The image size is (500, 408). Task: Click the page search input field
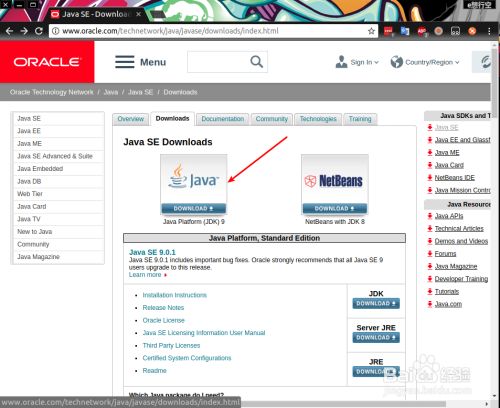click(x=218, y=62)
